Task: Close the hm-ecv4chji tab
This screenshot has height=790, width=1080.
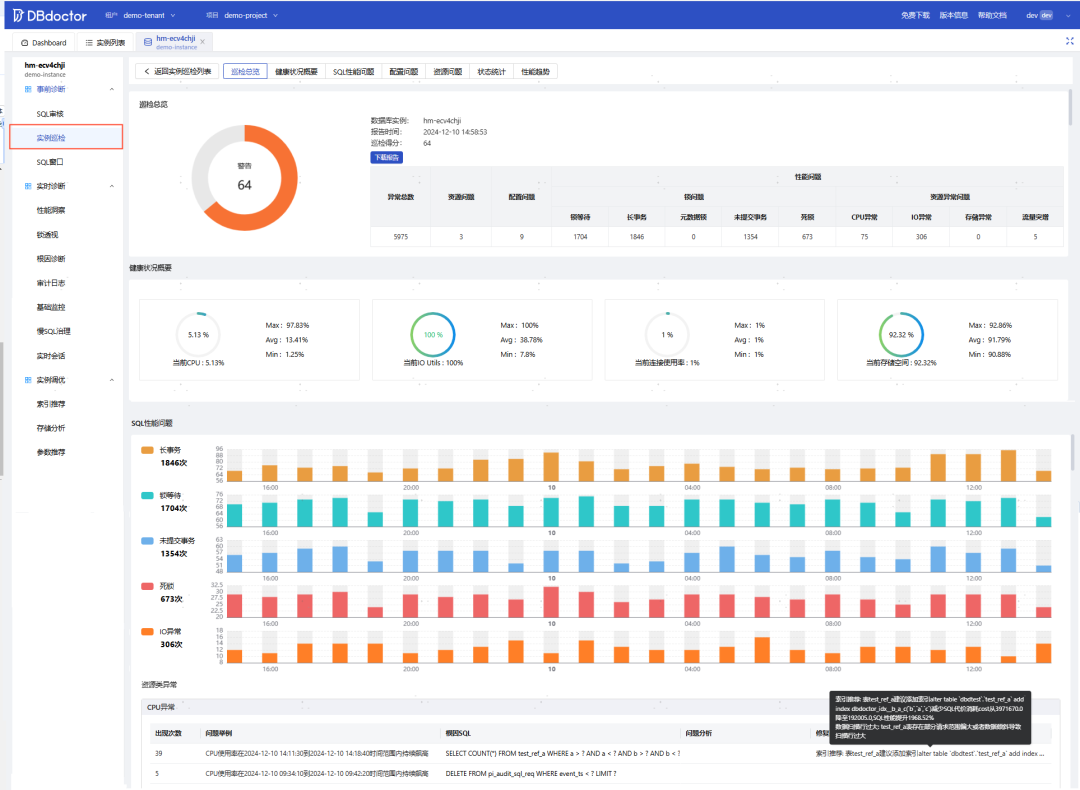Action: [202, 42]
